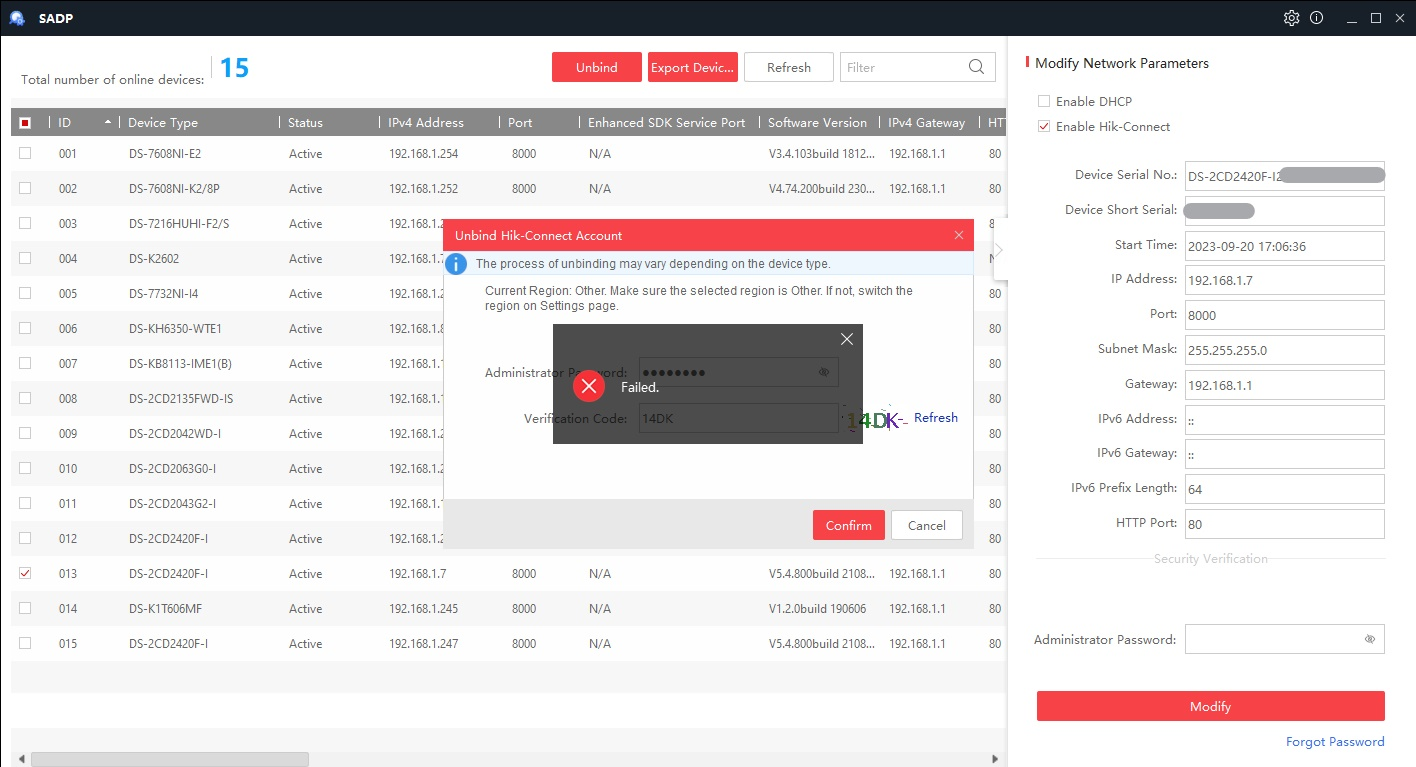Click the captcha image 14DK

(875, 419)
